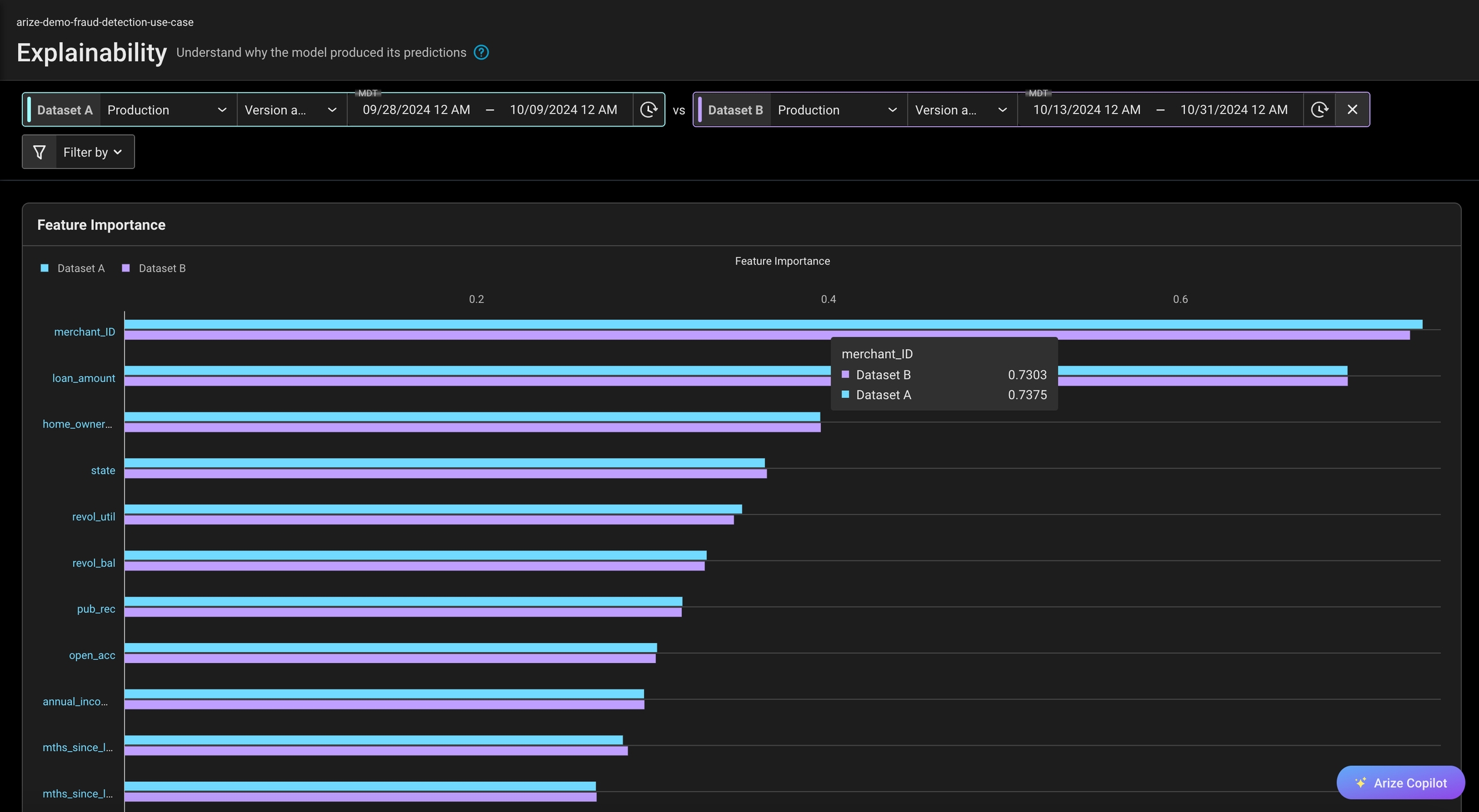Viewport: 1479px width, 812px height.
Task: Open Dataset B time range clock icon
Action: pyautogui.click(x=1319, y=110)
